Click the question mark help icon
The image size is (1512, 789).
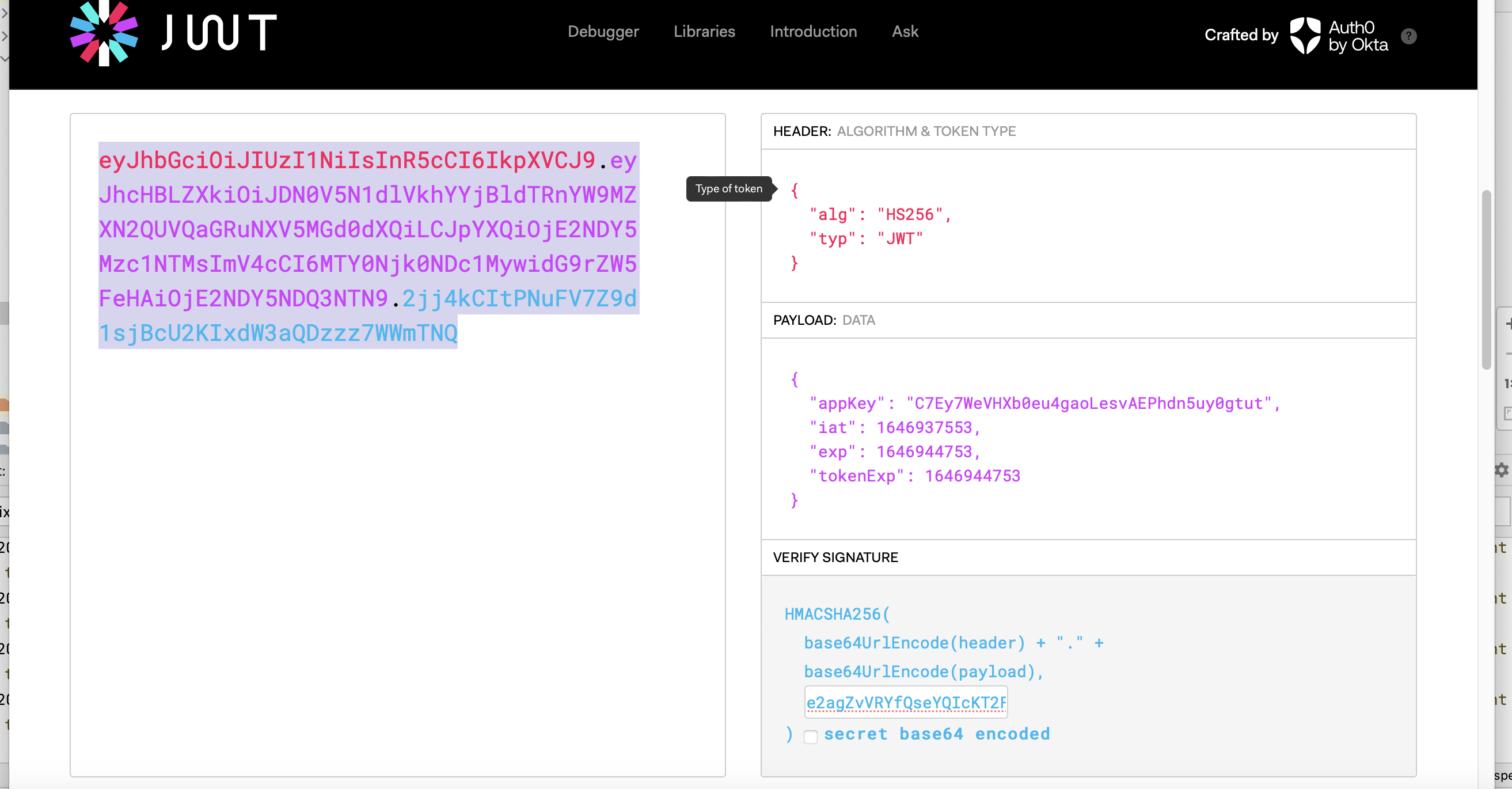(1408, 36)
